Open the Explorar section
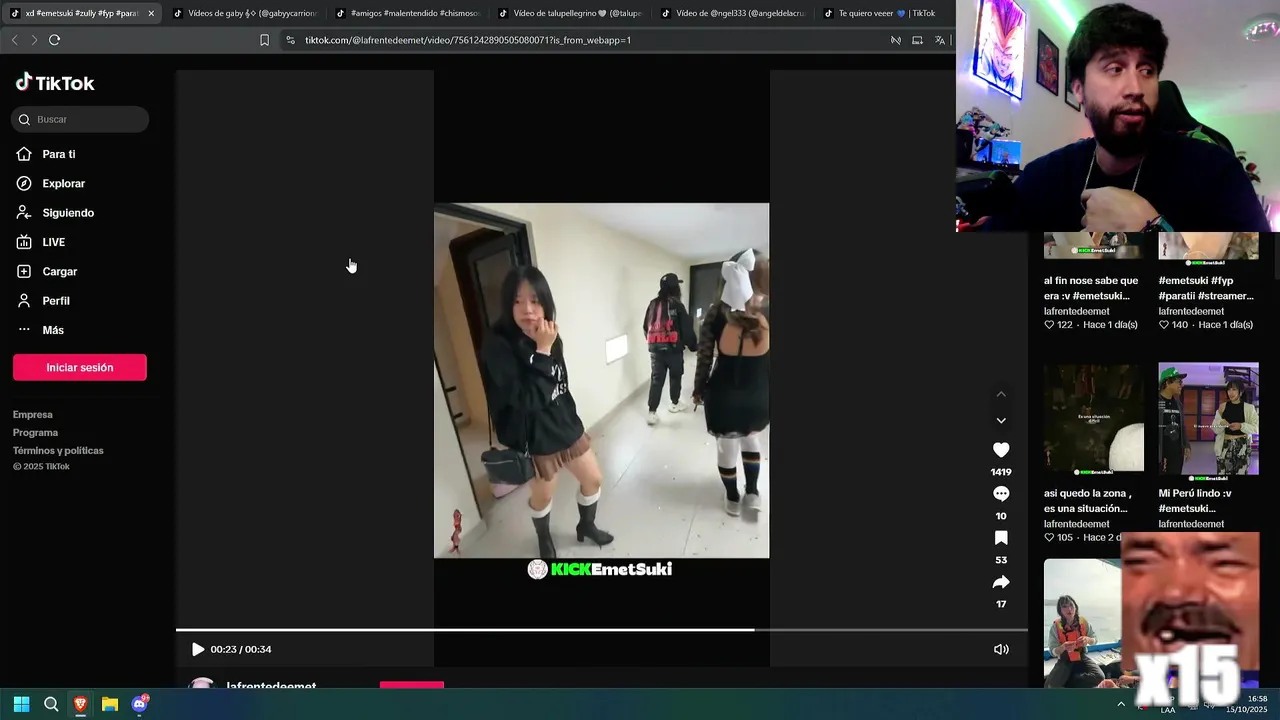The width and height of the screenshot is (1280, 720). (x=51, y=183)
